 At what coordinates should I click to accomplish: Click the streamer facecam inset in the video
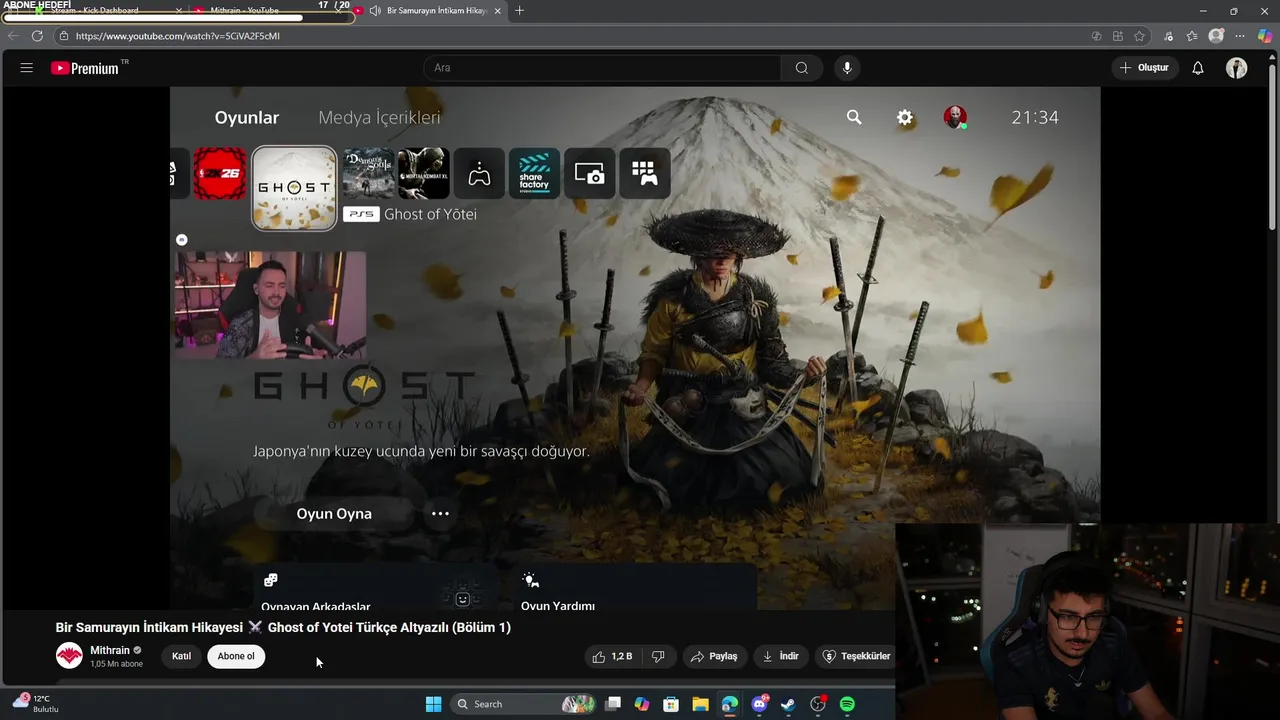point(270,304)
